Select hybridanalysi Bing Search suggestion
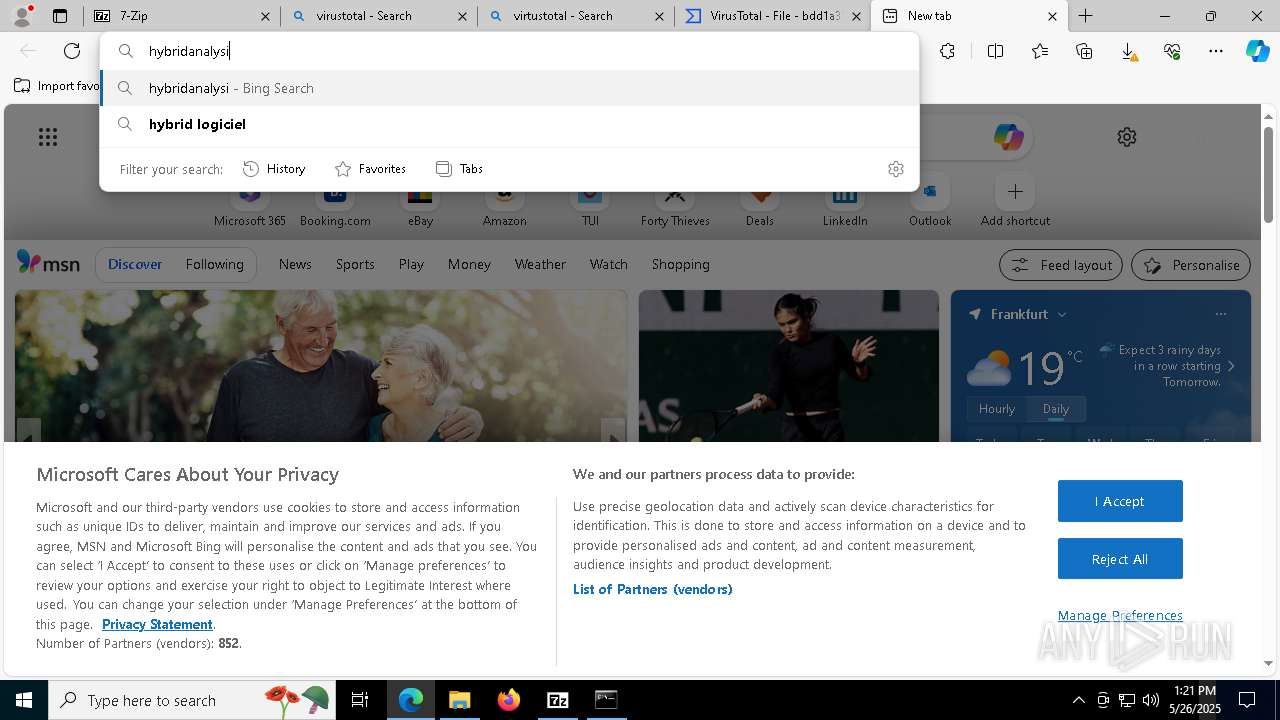Screen dimensions: 1280x720 pos(510,88)
